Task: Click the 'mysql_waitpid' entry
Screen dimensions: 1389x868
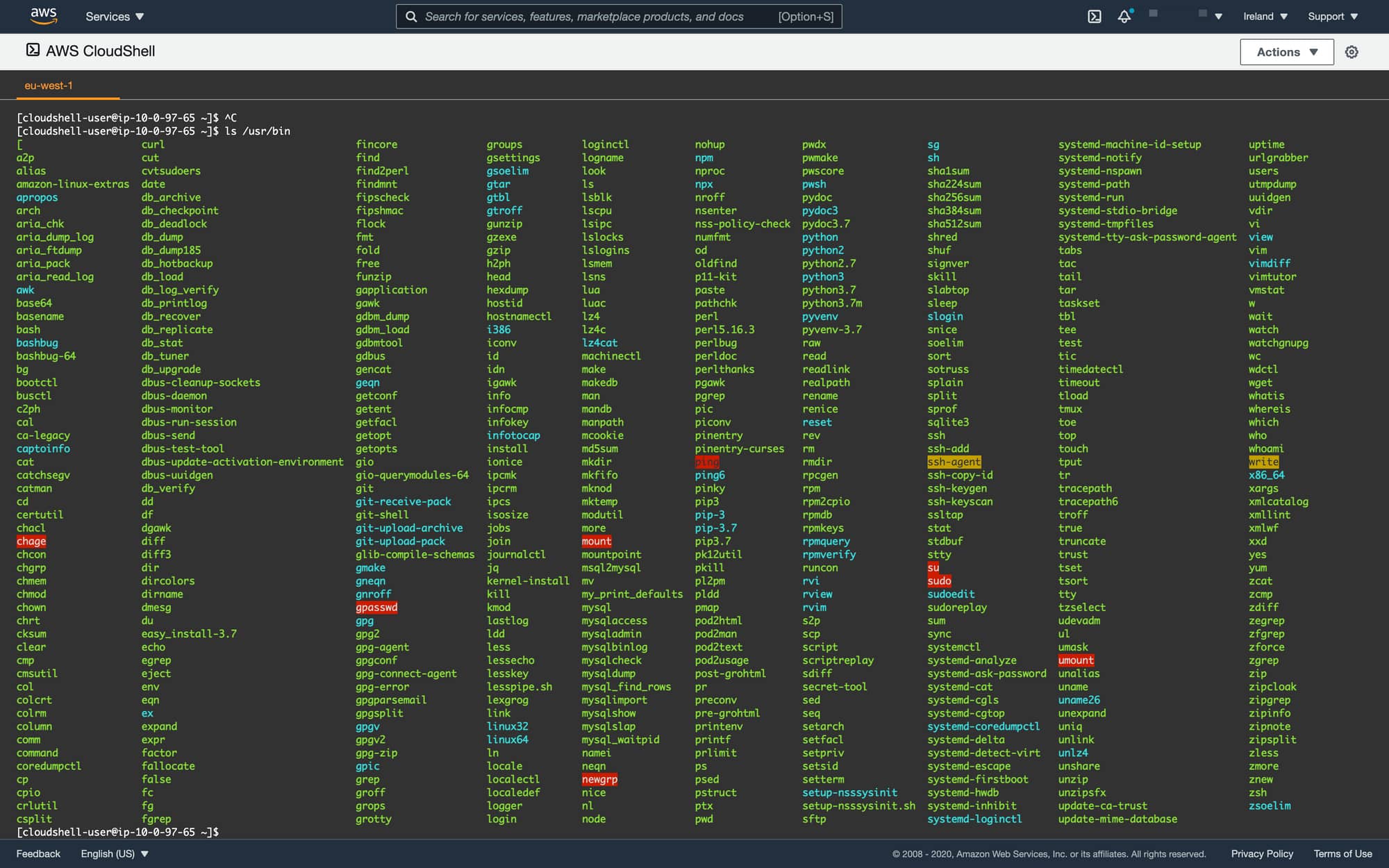Action: [620, 740]
